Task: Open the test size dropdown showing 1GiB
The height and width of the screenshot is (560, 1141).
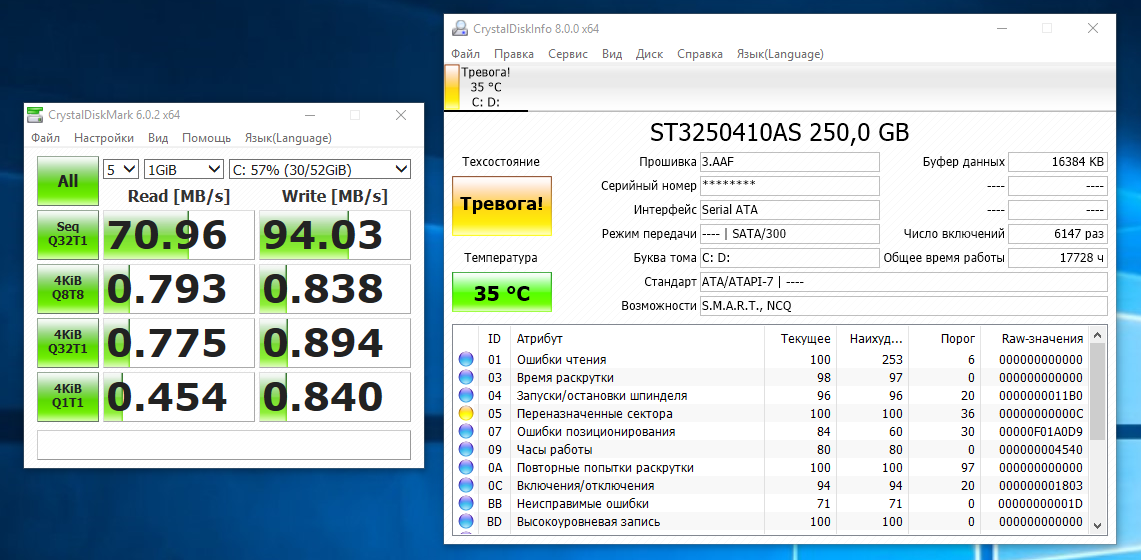Action: coord(184,169)
